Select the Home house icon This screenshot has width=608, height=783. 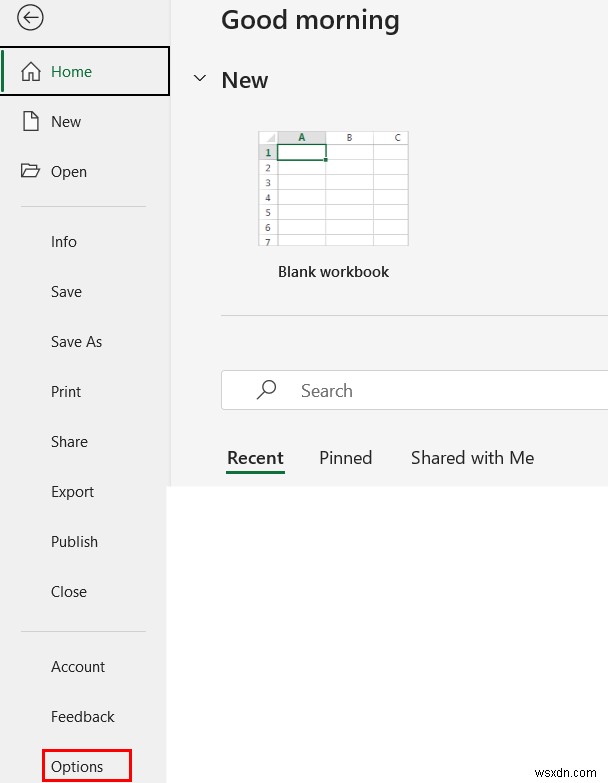coord(30,71)
